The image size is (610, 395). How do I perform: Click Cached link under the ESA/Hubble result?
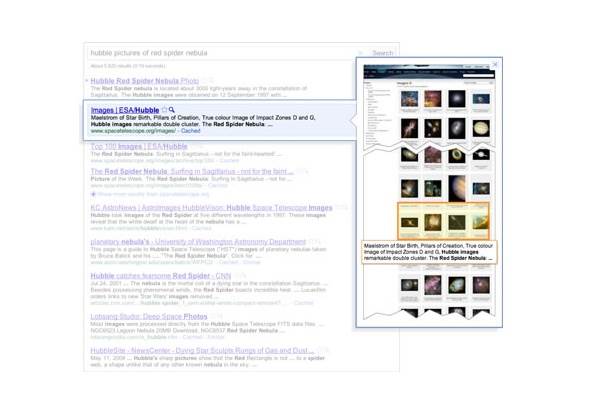coord(191,131)
